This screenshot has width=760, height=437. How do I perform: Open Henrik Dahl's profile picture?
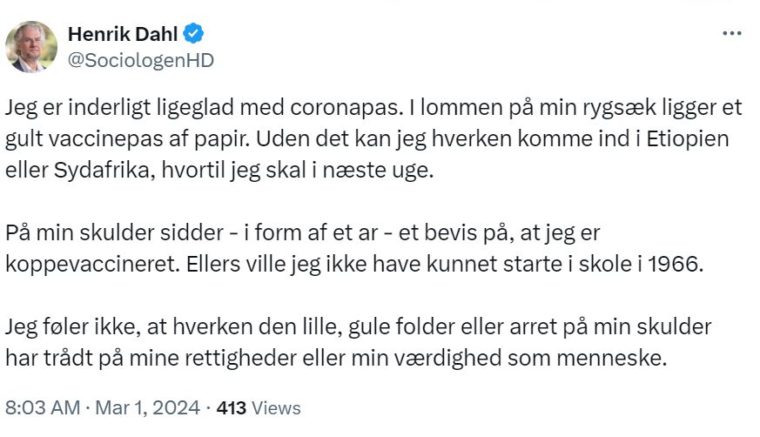pyautogui.click(x=31, y=46)
